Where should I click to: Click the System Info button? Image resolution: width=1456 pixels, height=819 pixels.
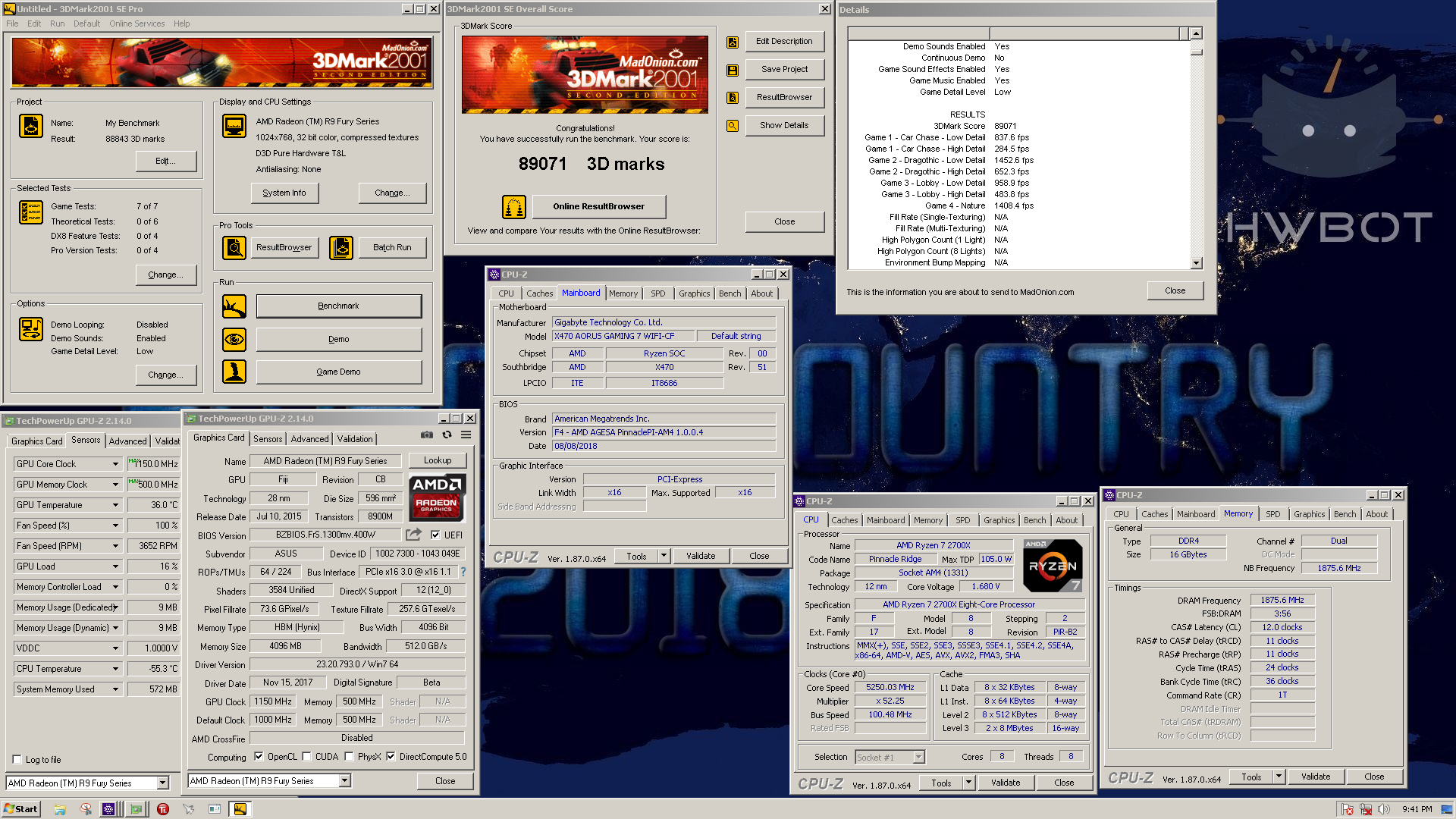coord(284,193)
